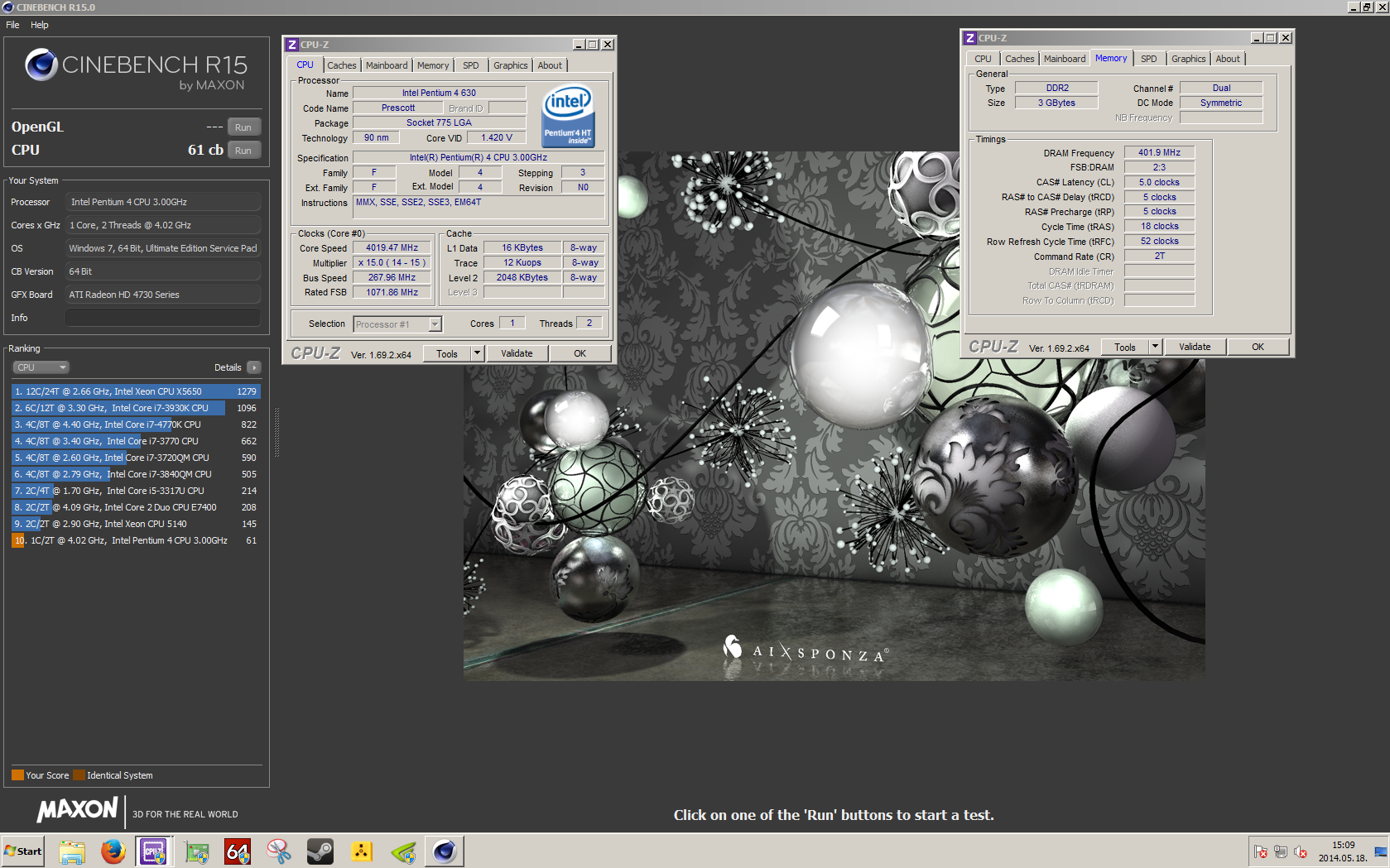Click the Windows Start button

coord(22,851)
